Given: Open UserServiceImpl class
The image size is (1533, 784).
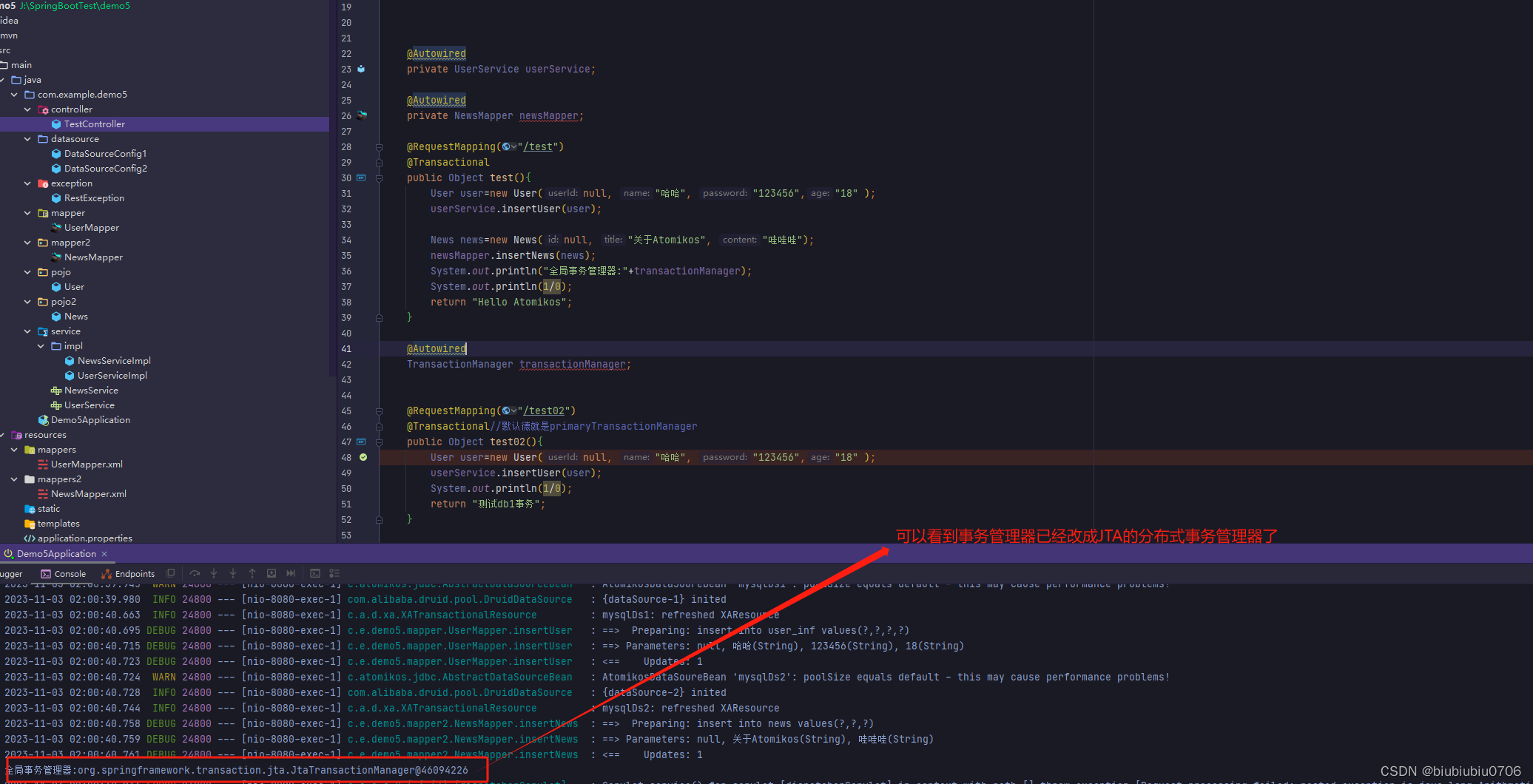Looking at the screenshot, I should click(x=112, y=376).
